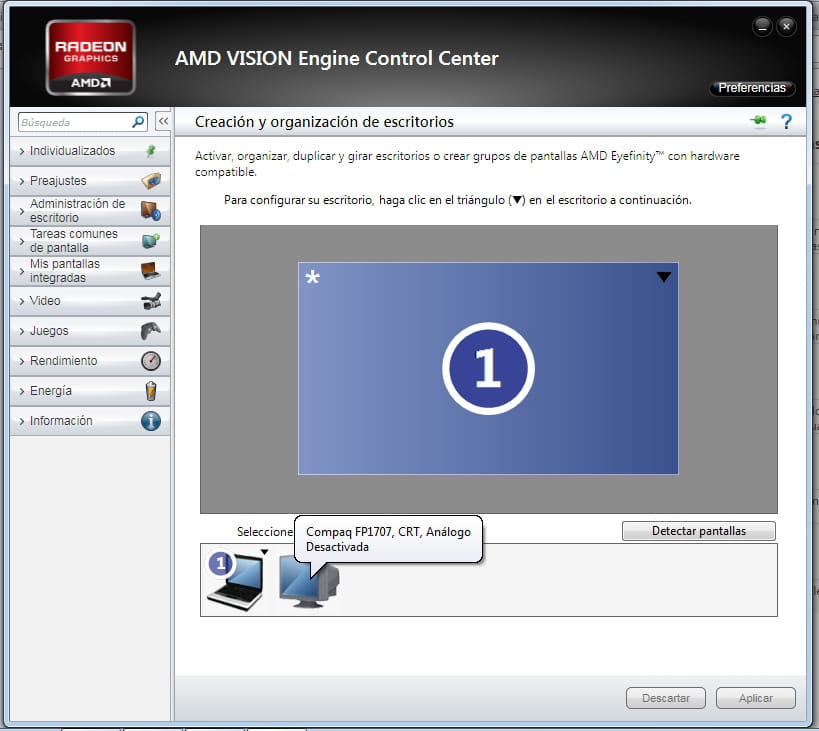Open the laptop display's small arrow menu
This screenshot has height=731, width=819.
[265, 552]
